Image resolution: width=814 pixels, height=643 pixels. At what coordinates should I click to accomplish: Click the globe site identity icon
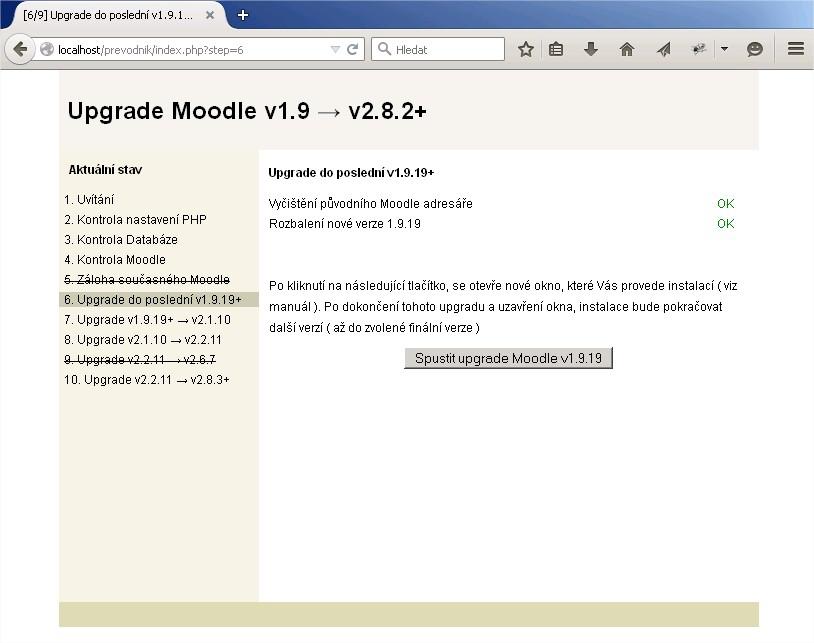coord(47,49)
